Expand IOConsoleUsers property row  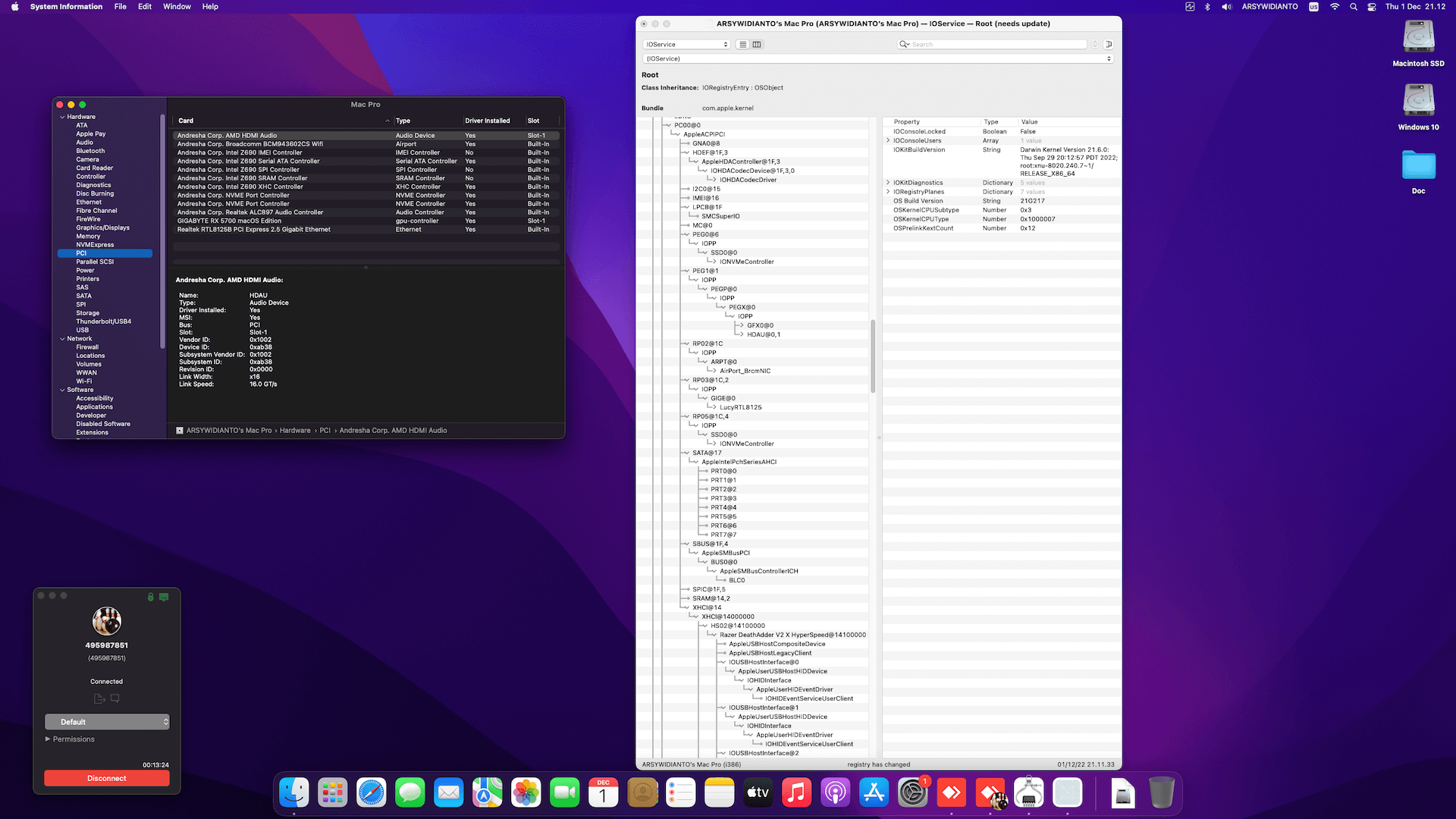click(888, 141)
